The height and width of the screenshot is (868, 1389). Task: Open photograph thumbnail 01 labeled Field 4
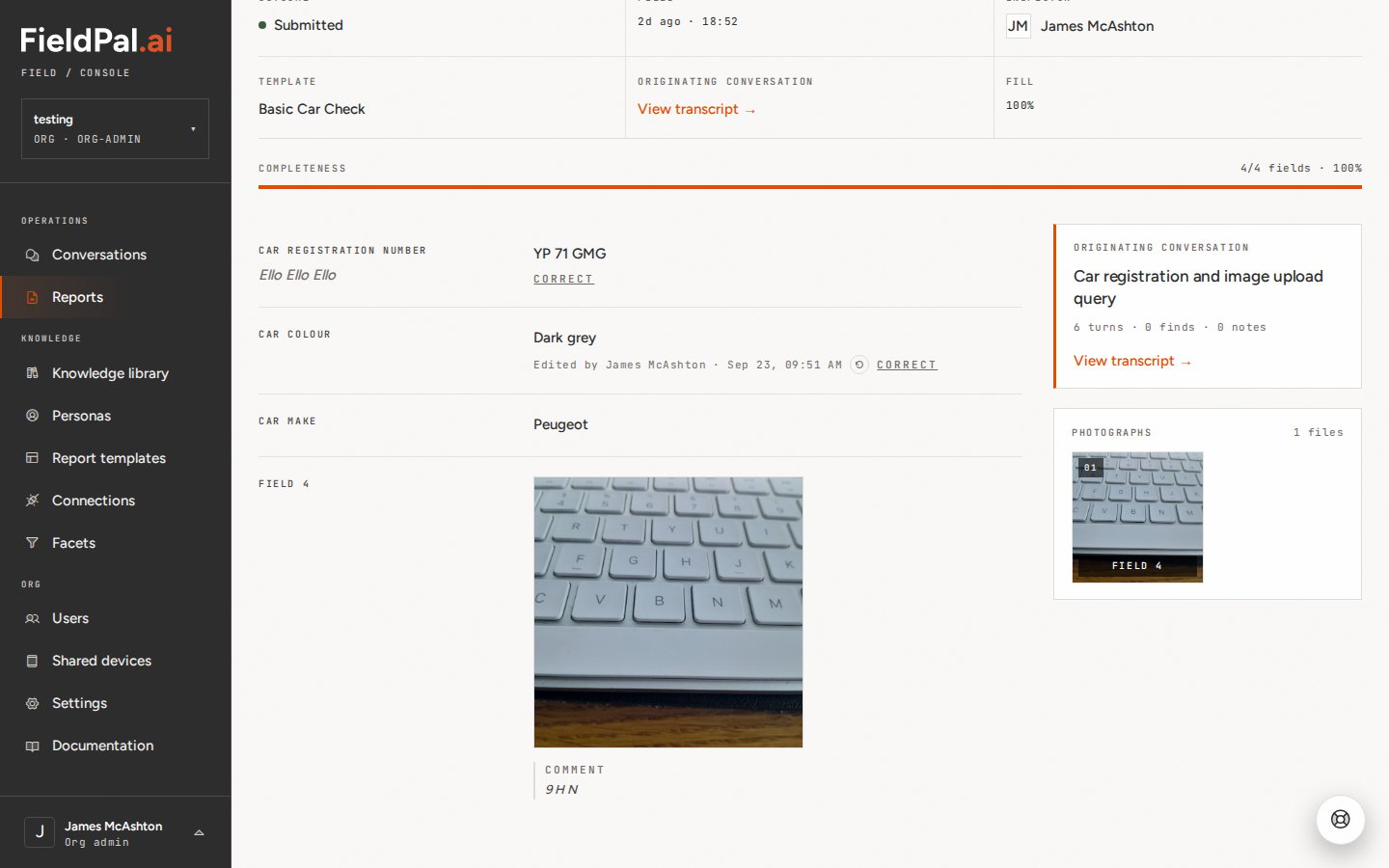pyautogui.click(x=1137, y=517)
